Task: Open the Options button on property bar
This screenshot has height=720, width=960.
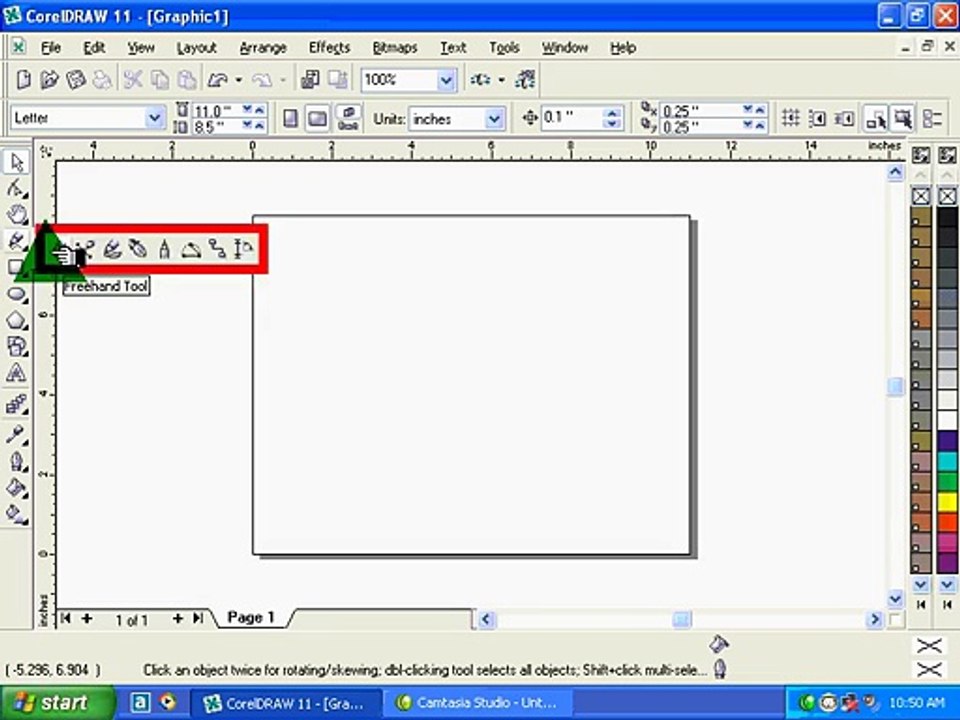Action: click(x=932, y=119)
